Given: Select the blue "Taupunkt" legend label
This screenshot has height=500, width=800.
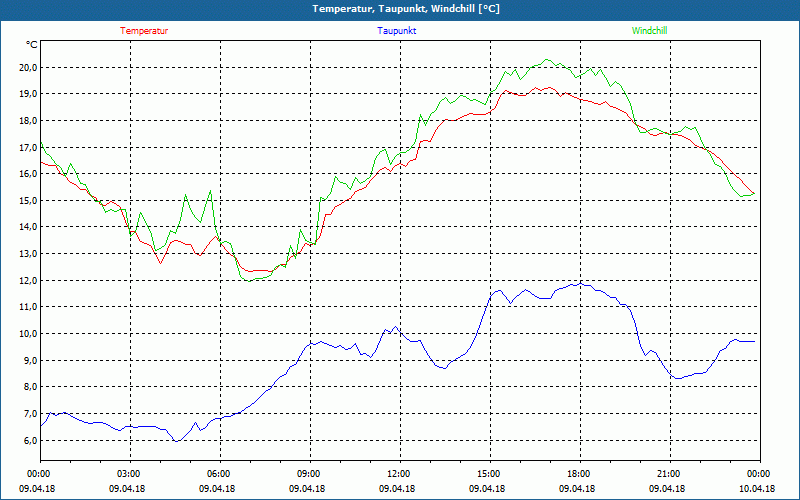Looking at the screenshot, I should pos(396,31).
